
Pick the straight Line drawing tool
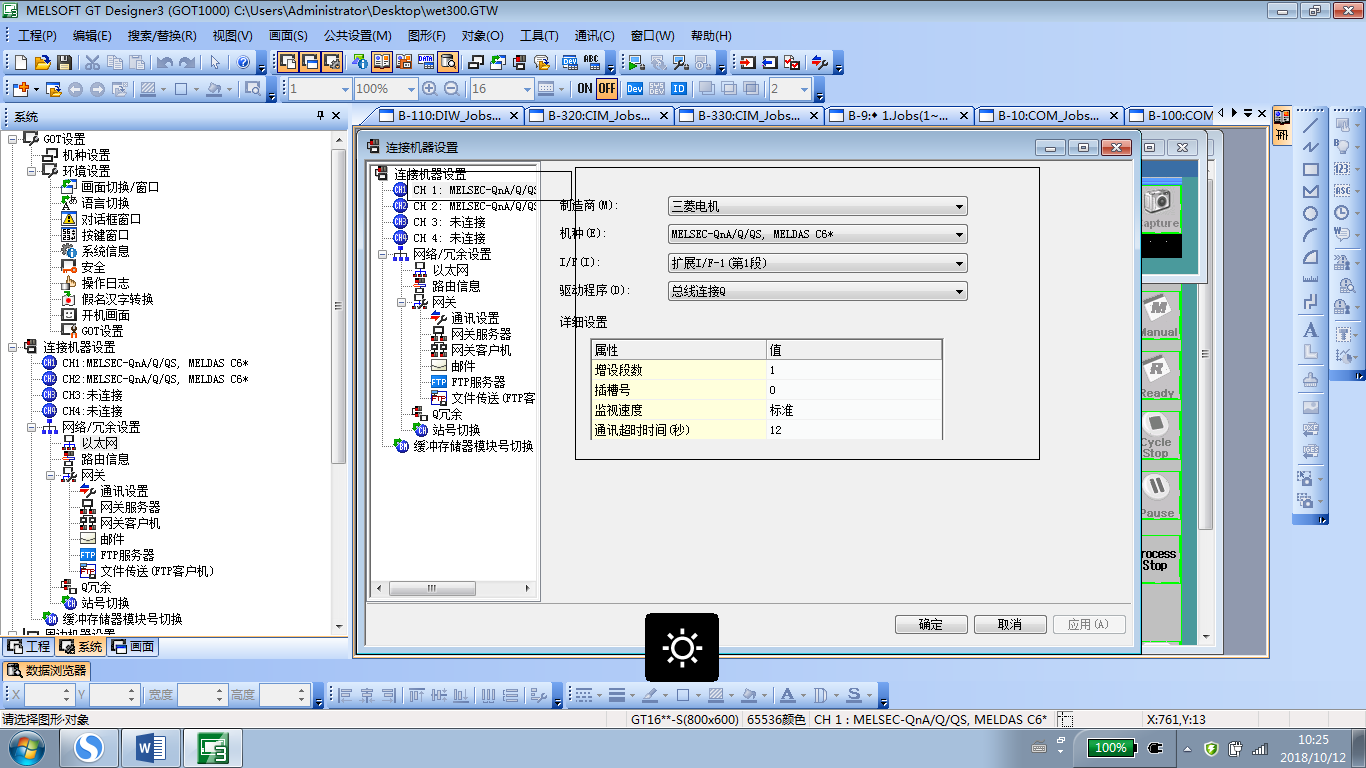coord(1310,125)
